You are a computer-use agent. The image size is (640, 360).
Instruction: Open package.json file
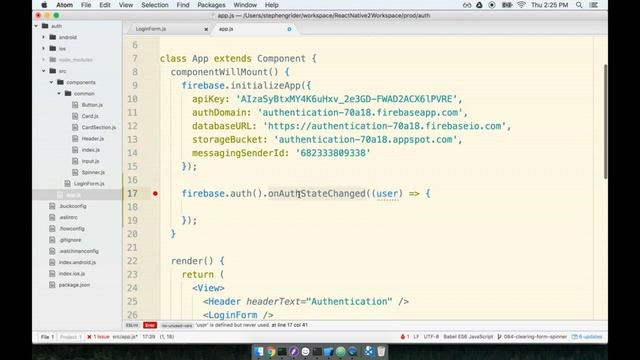[x=74, y=285]
